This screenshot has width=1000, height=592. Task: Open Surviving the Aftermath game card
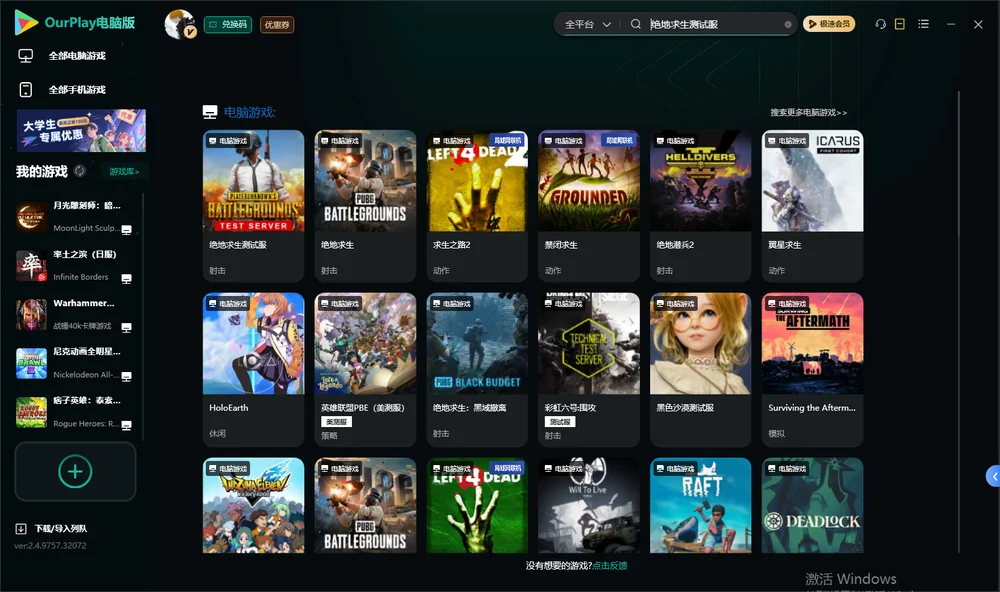coord(812,369)
